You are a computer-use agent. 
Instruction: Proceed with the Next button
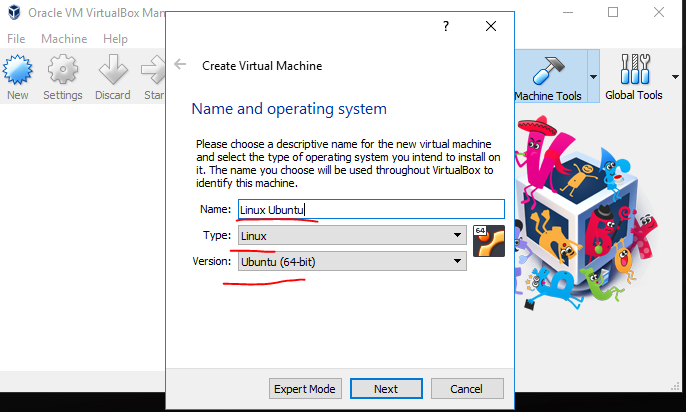click(386, 389)
